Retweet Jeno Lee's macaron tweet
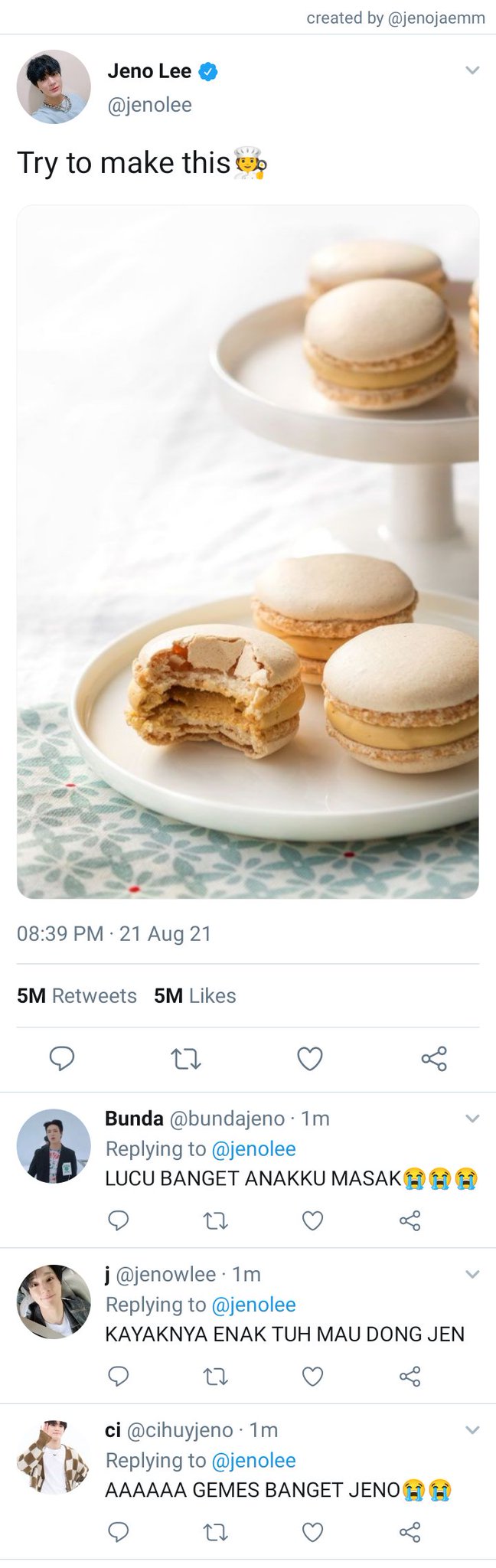 click(x=185, y=1060)
